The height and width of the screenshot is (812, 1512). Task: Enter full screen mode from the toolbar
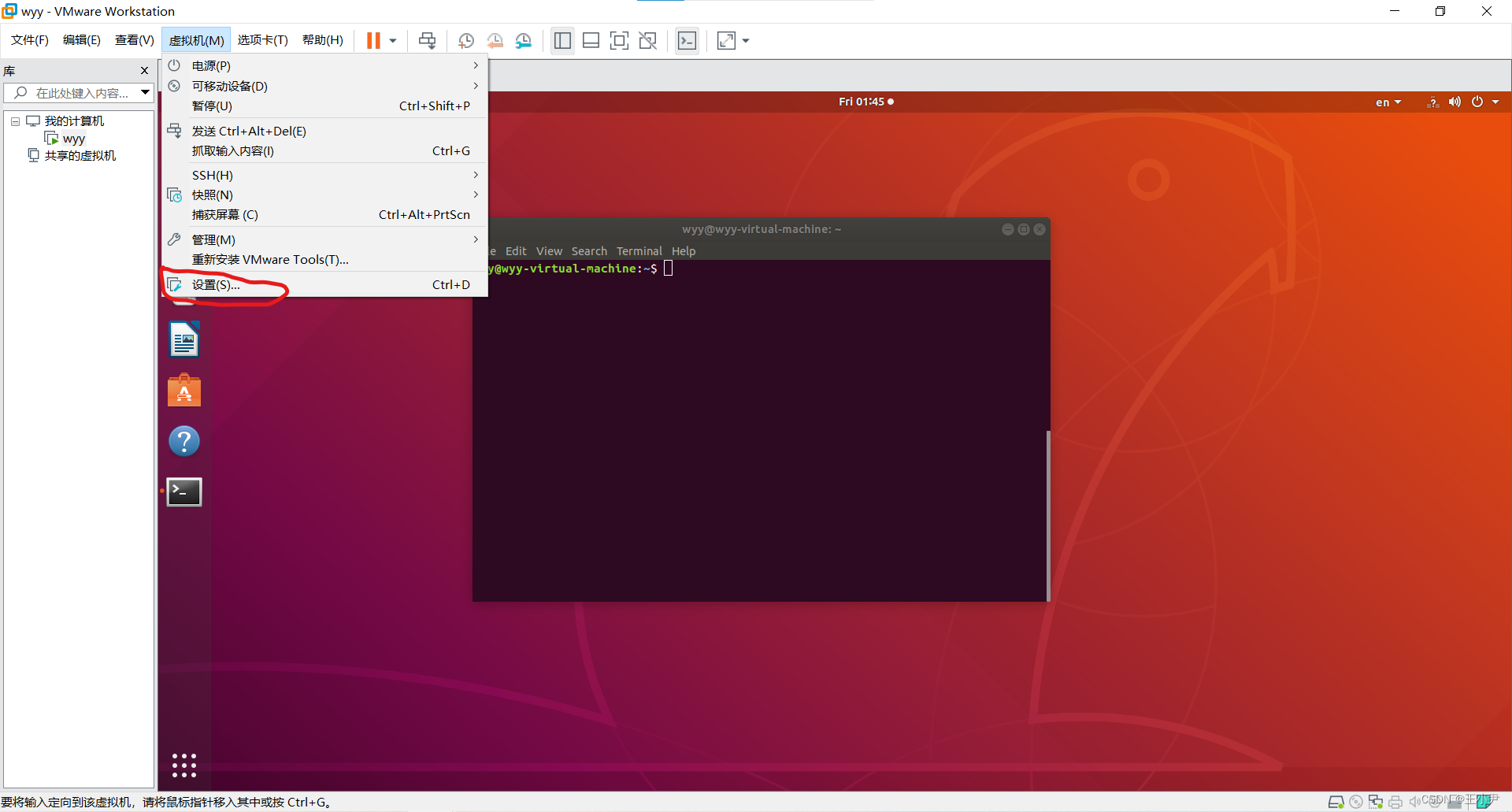click(x=619, y=40)
